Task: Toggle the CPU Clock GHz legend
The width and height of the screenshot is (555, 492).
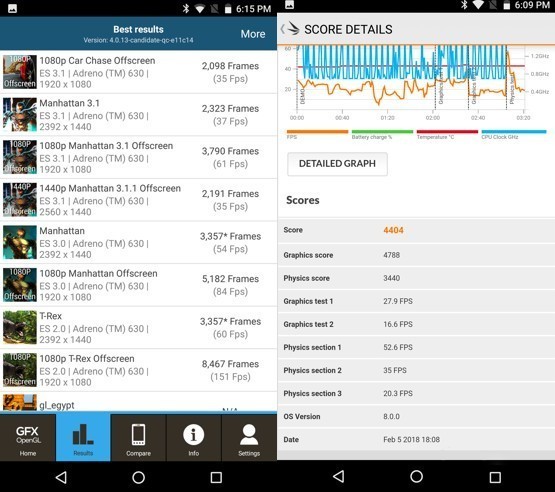Action: click(x=514, y=135)
